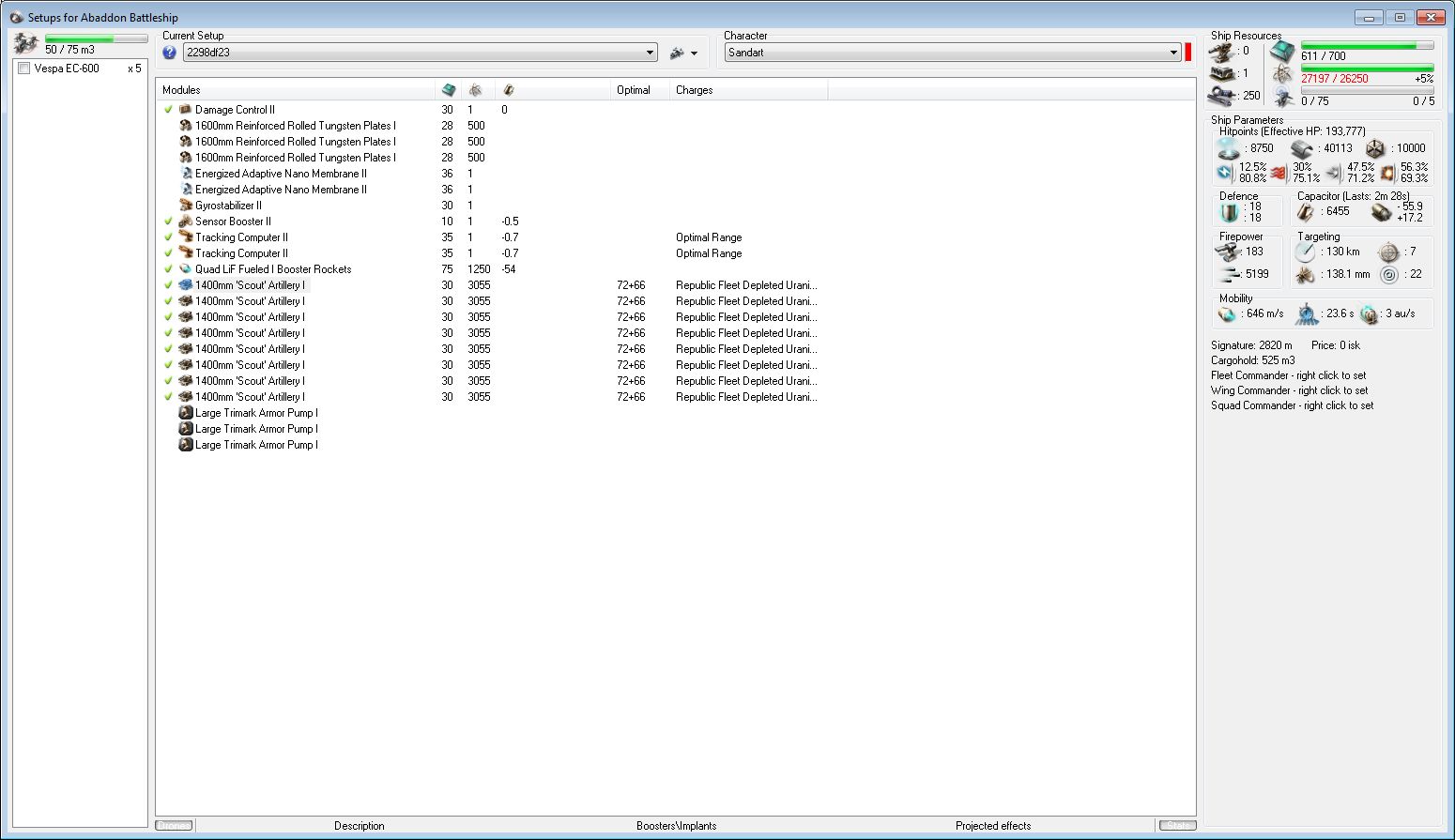This screenshot has width=1455, height=840.
Task: Click the Fleet Commander line
Action: 1289,375
